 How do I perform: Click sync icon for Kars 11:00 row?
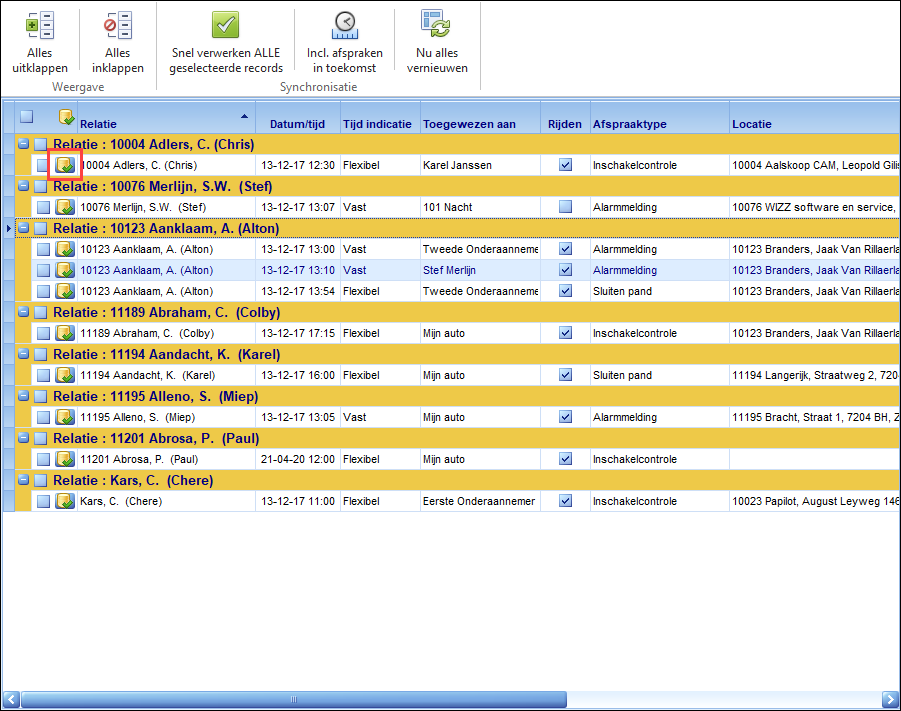(x=65, y=501)
